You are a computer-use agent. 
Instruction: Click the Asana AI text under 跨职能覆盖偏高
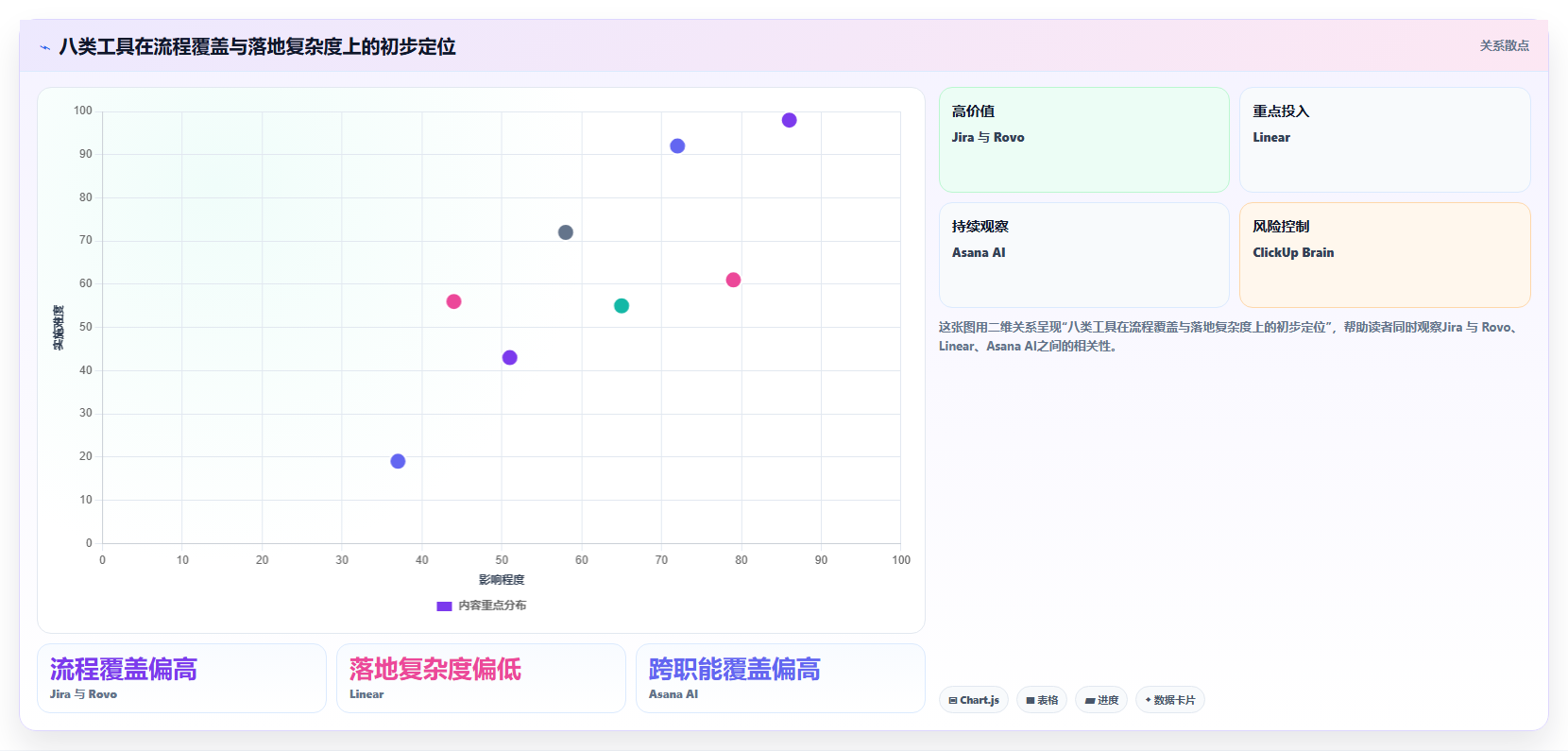point(673,694)
